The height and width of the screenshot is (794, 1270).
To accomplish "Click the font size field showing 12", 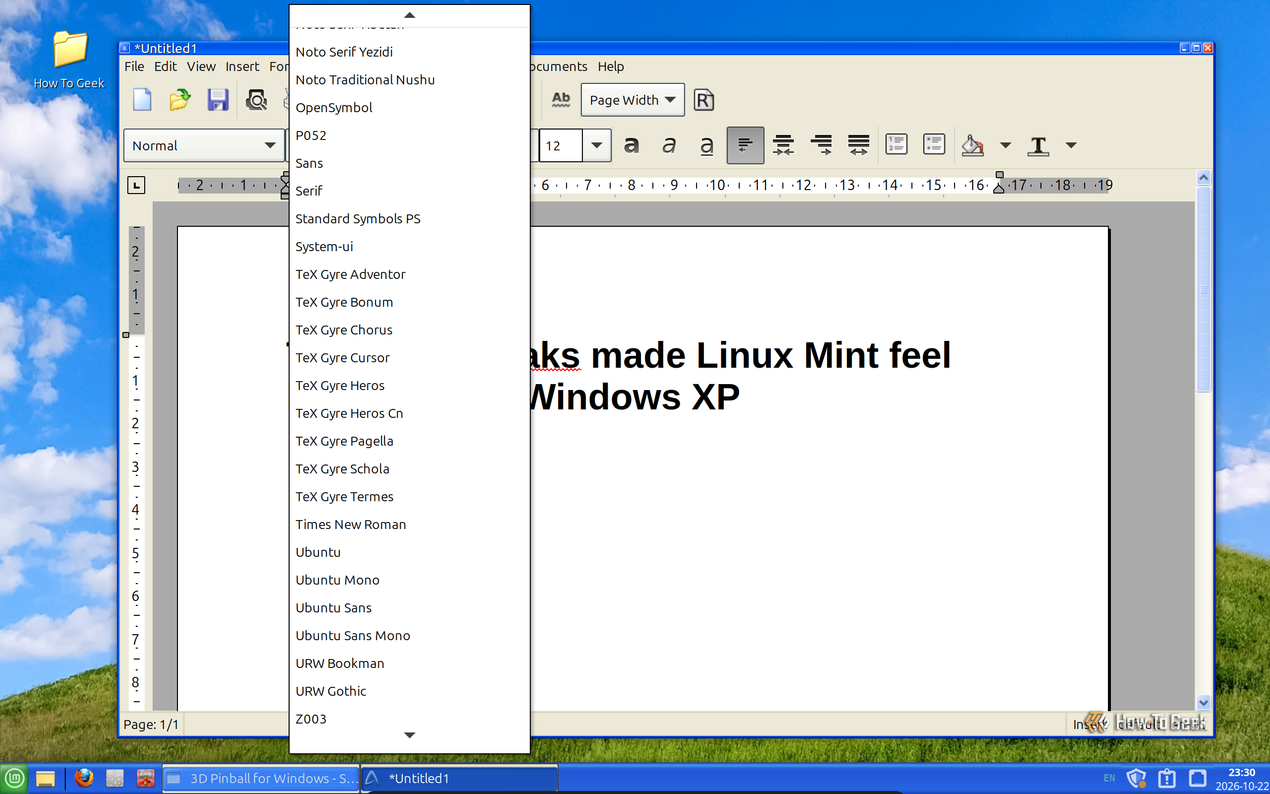I will point(561,145).
